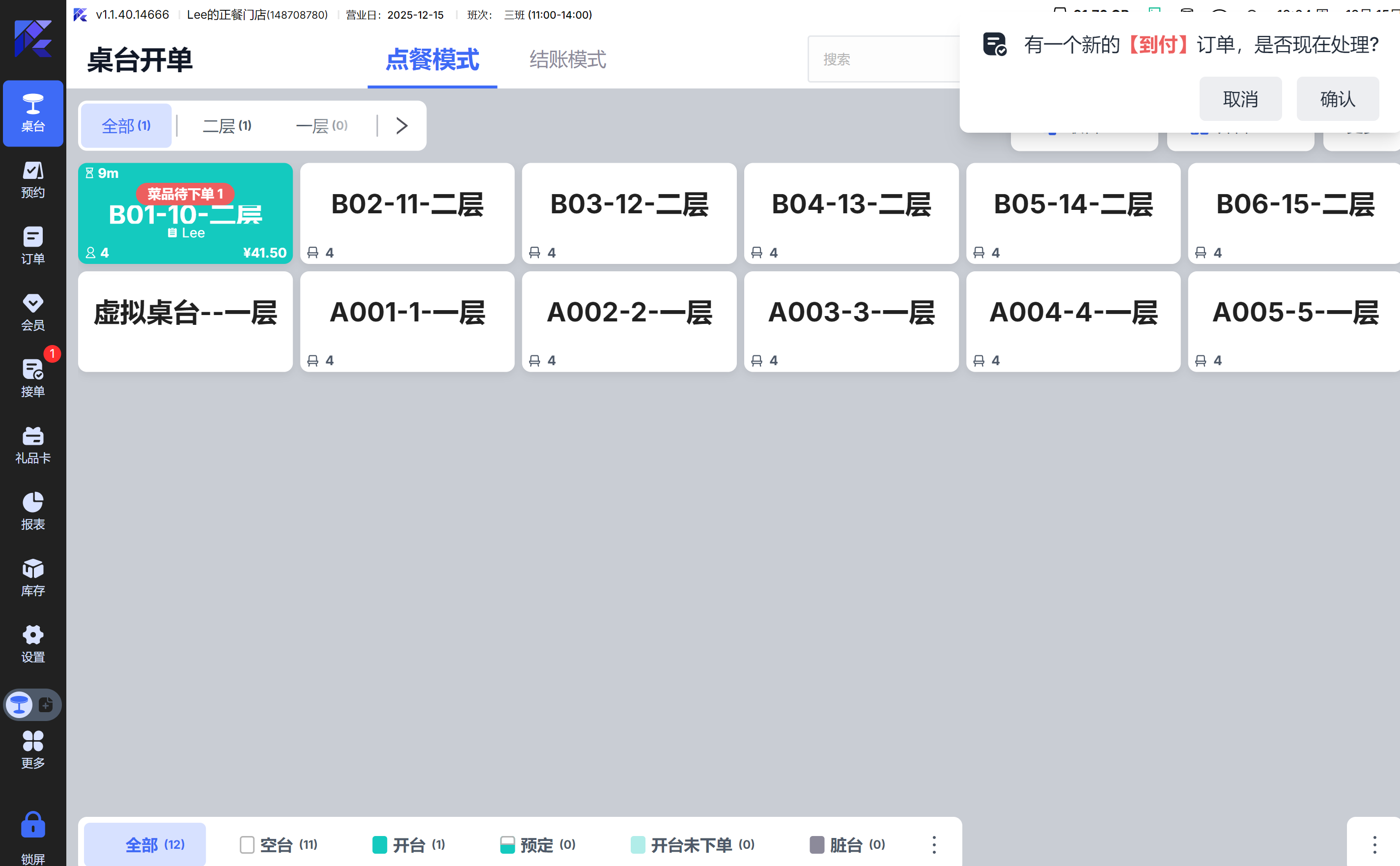Open the 礼品卡 gift card icon
This screenshot has height=866, width=1400.
(32, 445)
